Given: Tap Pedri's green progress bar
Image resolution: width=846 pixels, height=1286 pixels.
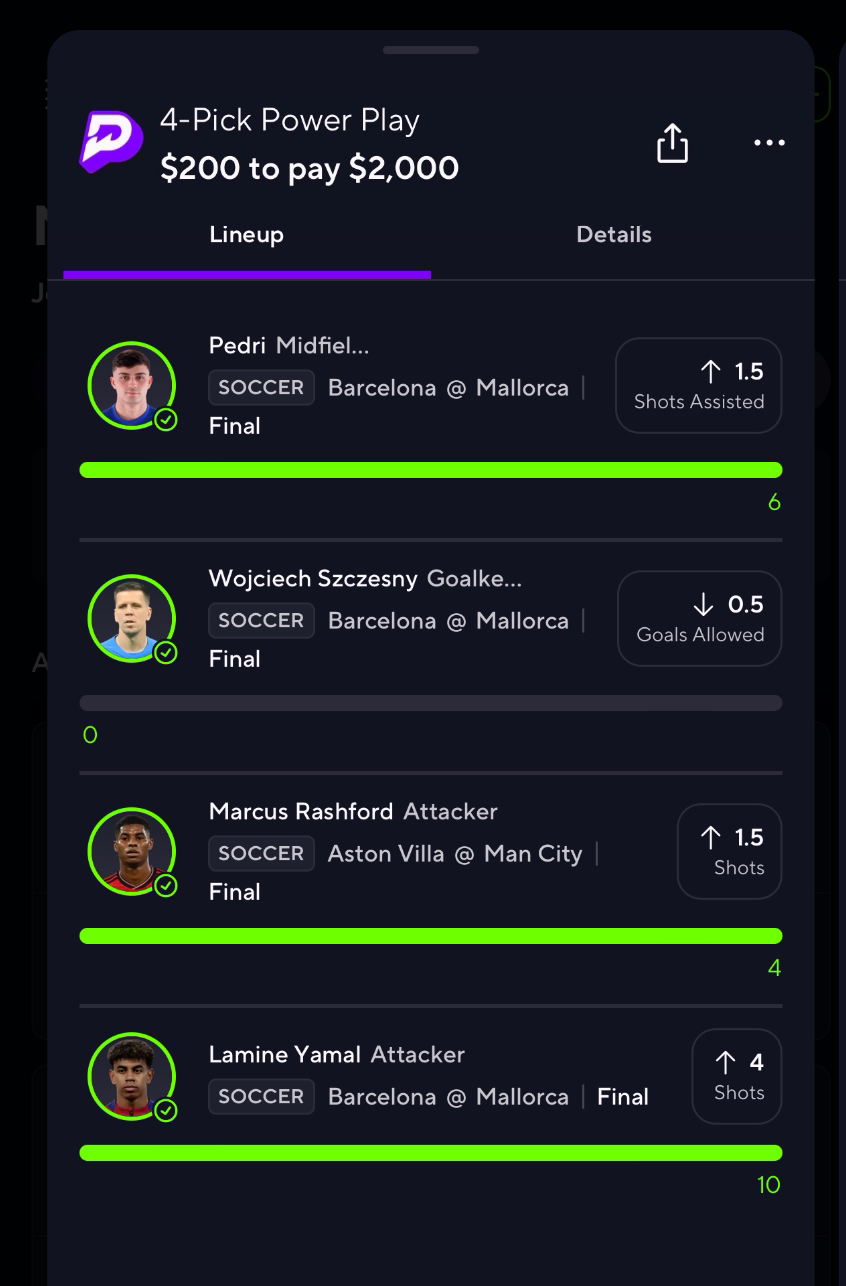Looking at the screenshot, I should (431, 470).
